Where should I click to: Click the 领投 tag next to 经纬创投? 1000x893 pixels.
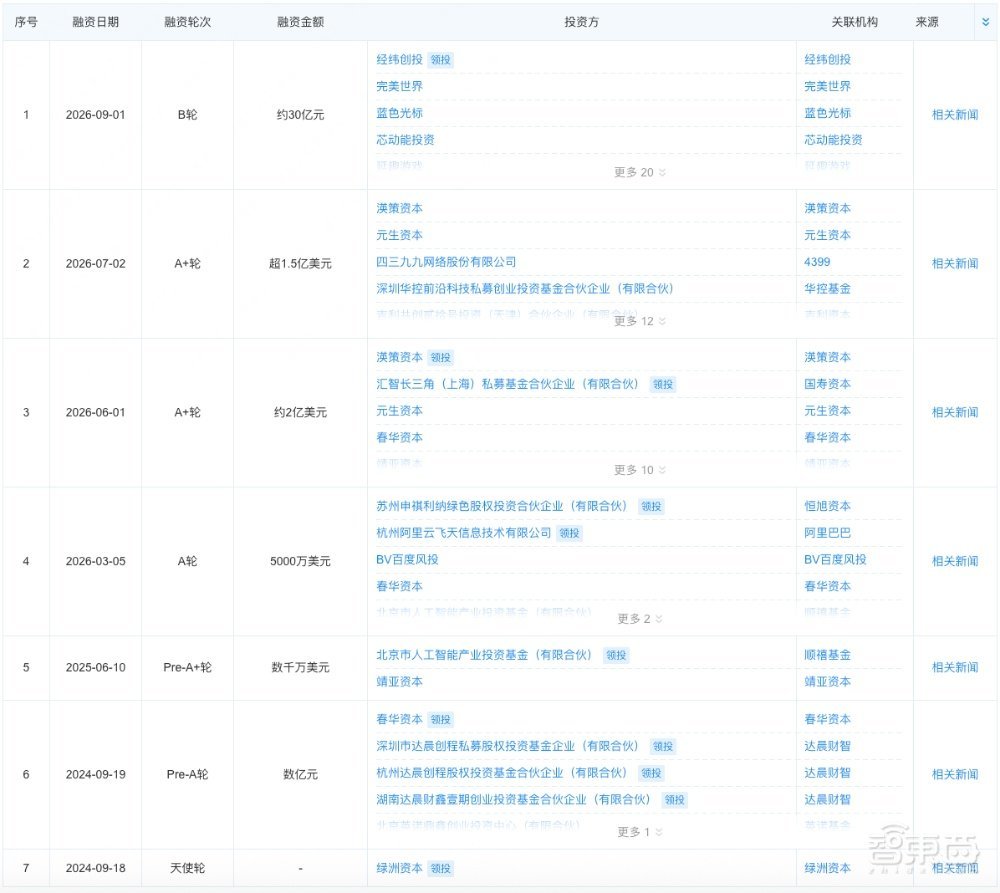[x=441, y=60]
